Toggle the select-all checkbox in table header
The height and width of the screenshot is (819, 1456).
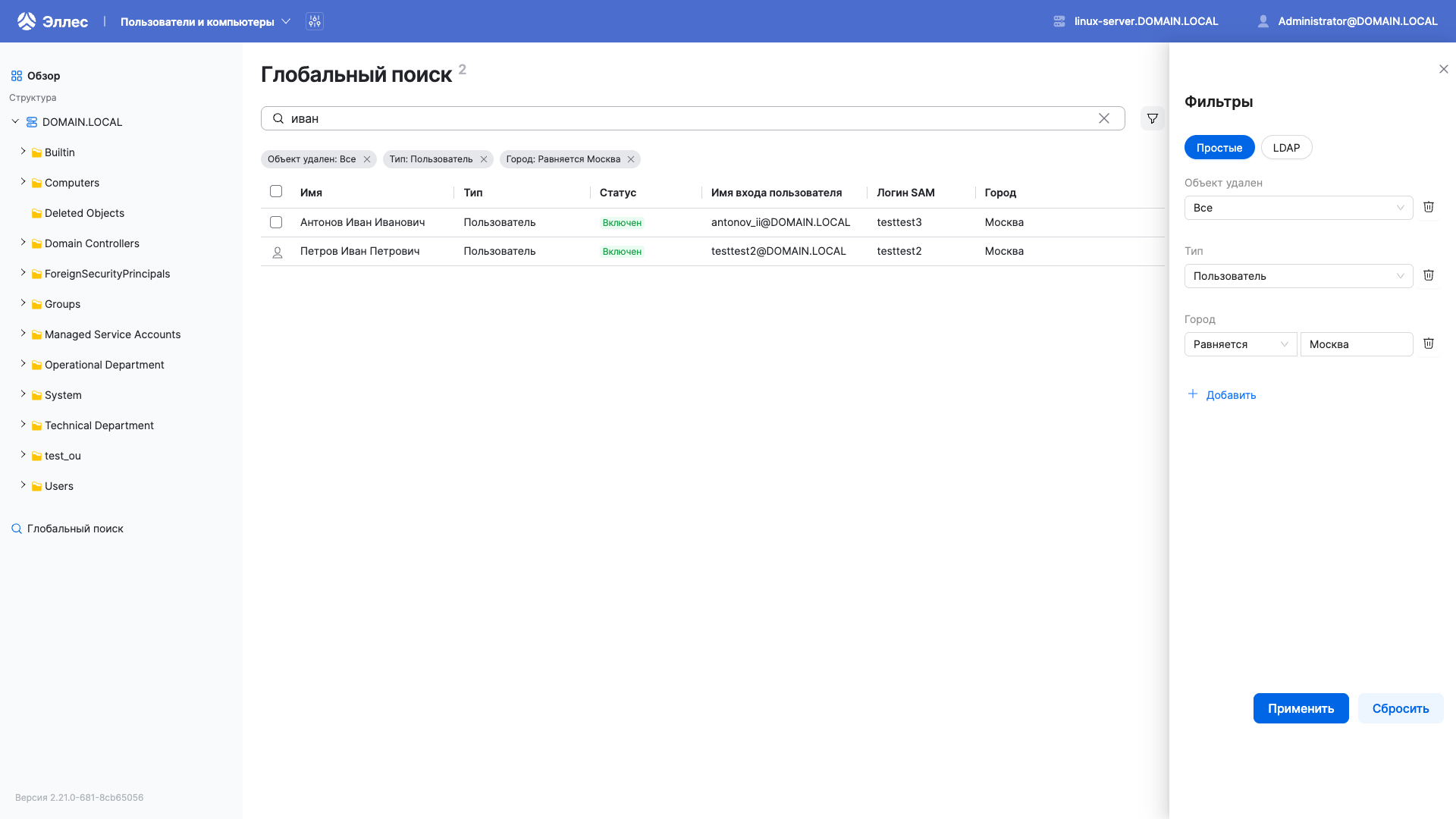pyautogui.click(x=276, y=191)
